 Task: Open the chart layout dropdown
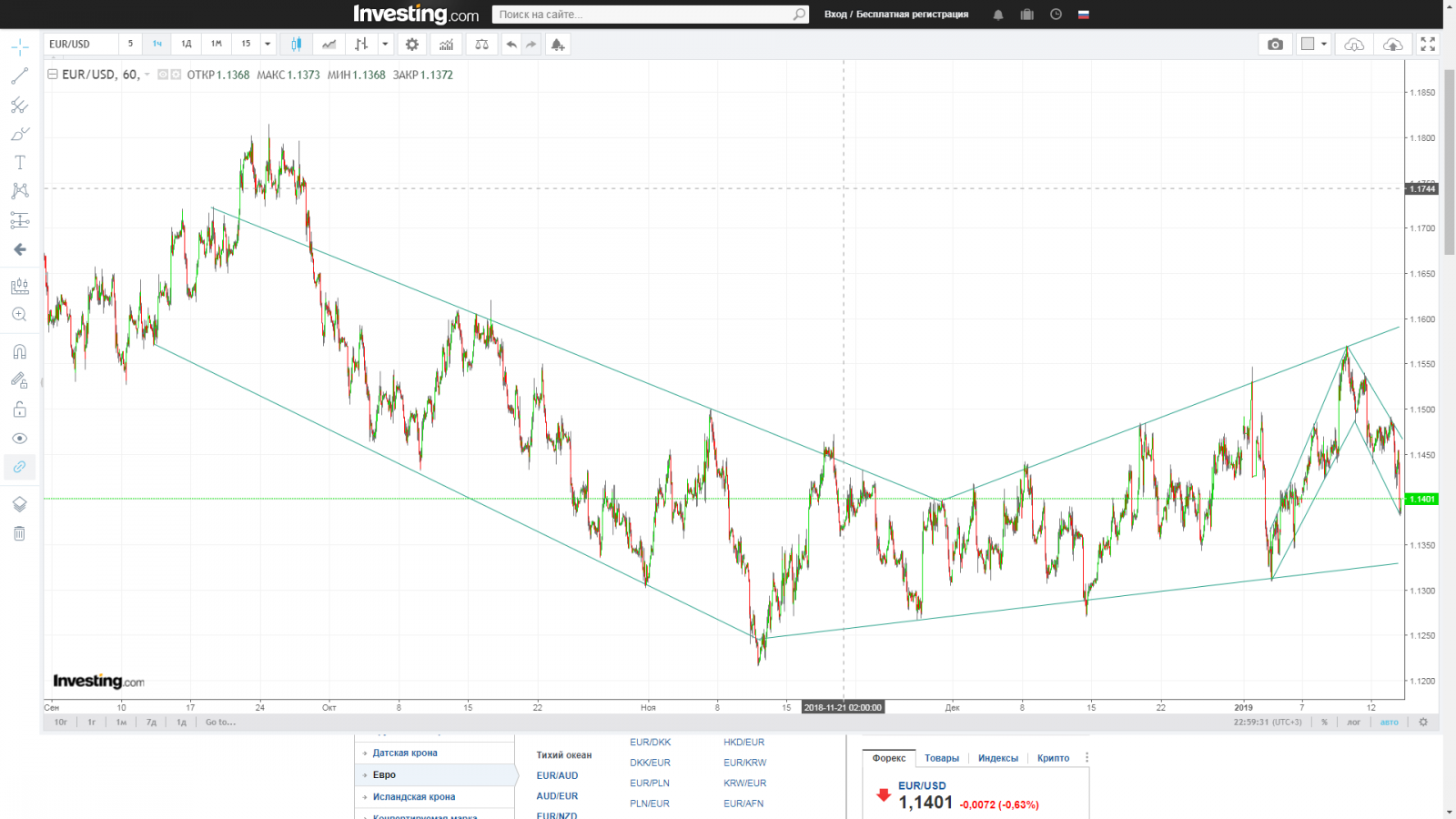coord(1314,45)
